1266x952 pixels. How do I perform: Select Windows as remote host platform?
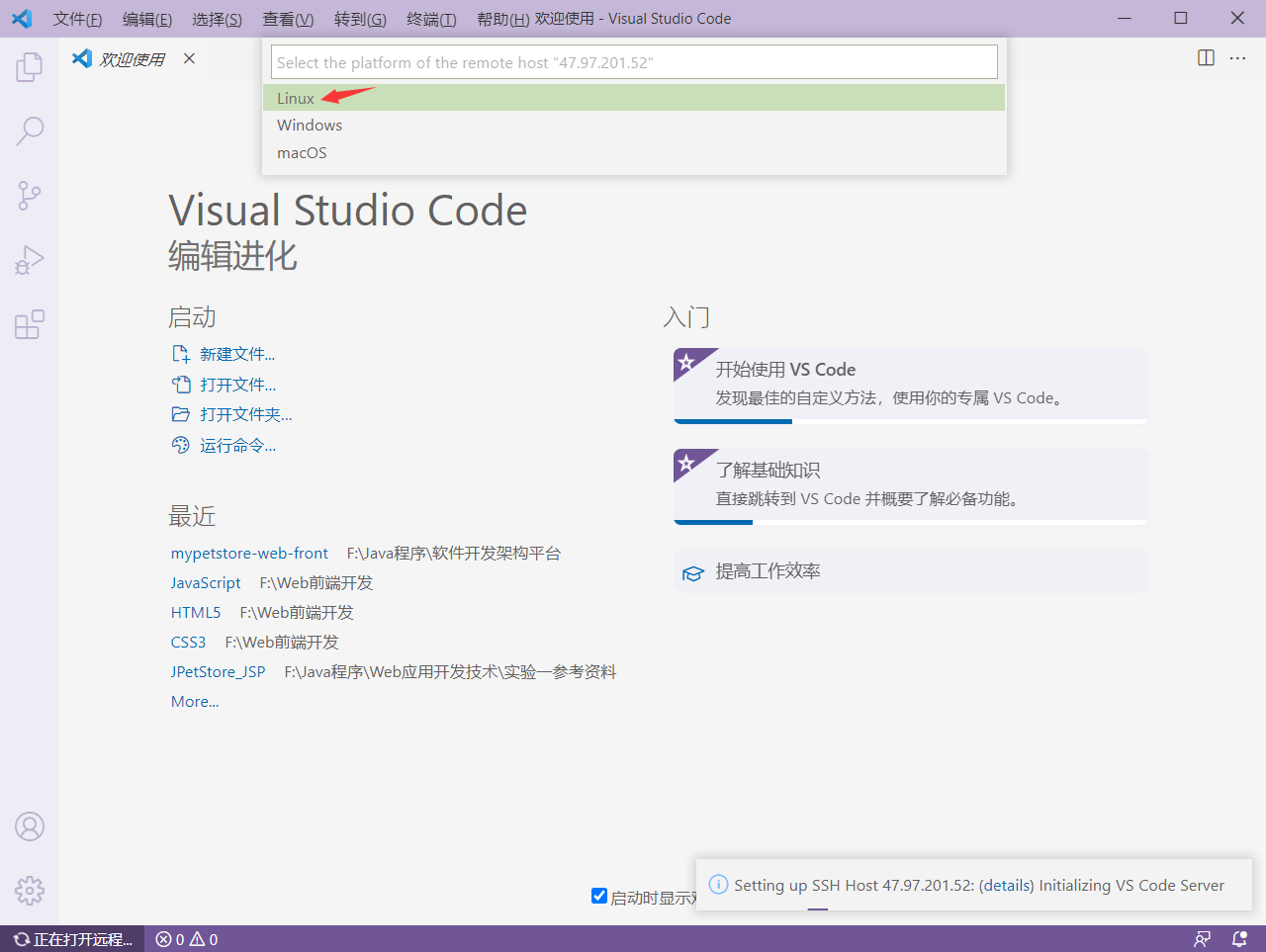click(634, 125)
